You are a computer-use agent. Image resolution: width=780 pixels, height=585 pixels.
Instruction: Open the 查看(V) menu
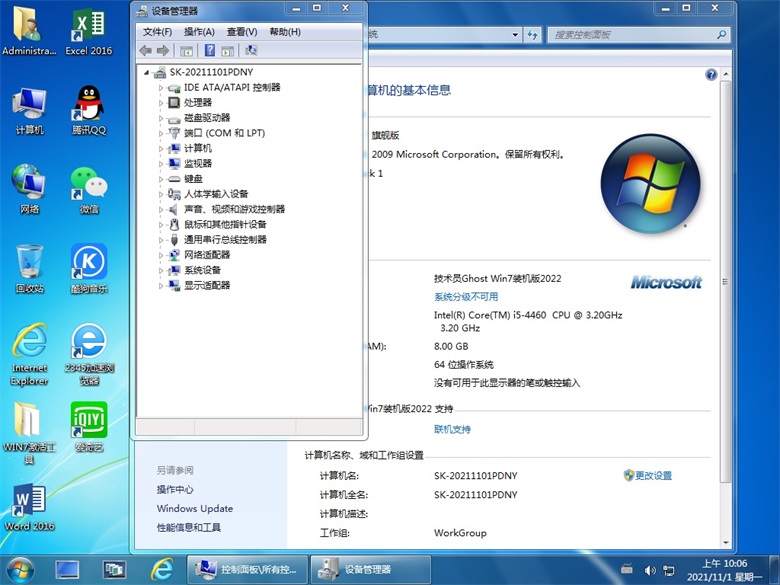click(x=241, y=32)
